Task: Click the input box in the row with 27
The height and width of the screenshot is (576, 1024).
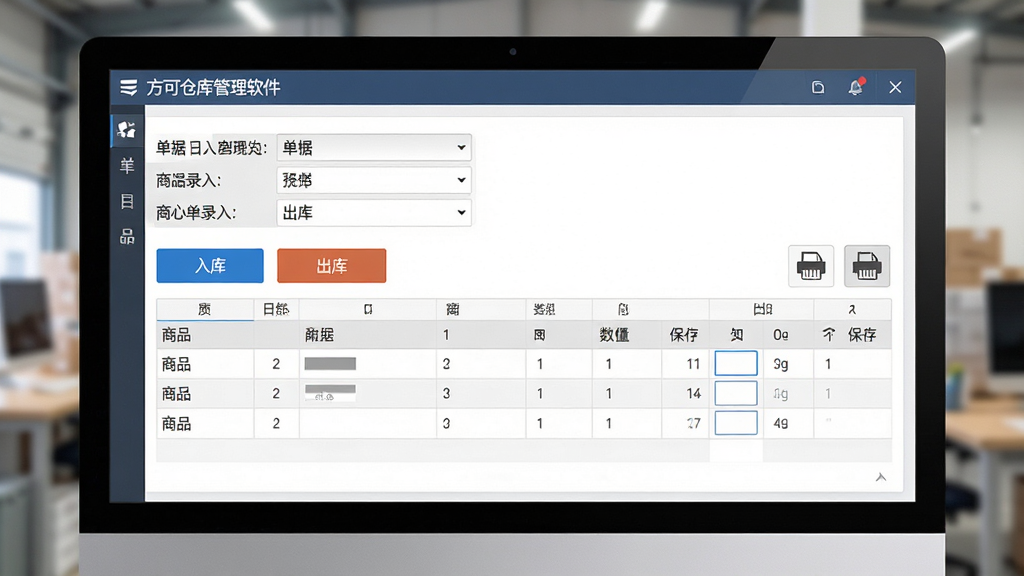Action: click(736, 423)
